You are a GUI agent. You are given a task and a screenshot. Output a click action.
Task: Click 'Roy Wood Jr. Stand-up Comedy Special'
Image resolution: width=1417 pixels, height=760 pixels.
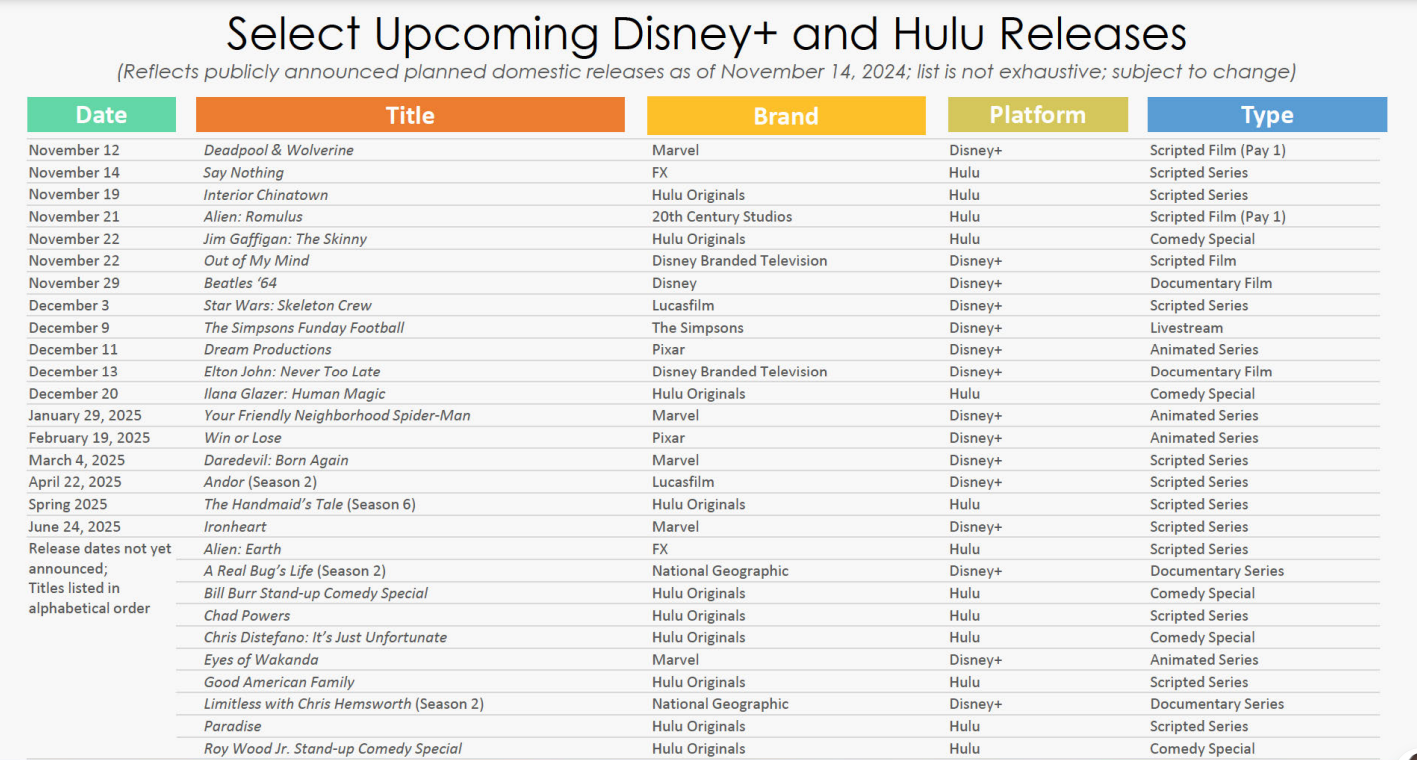333,748
